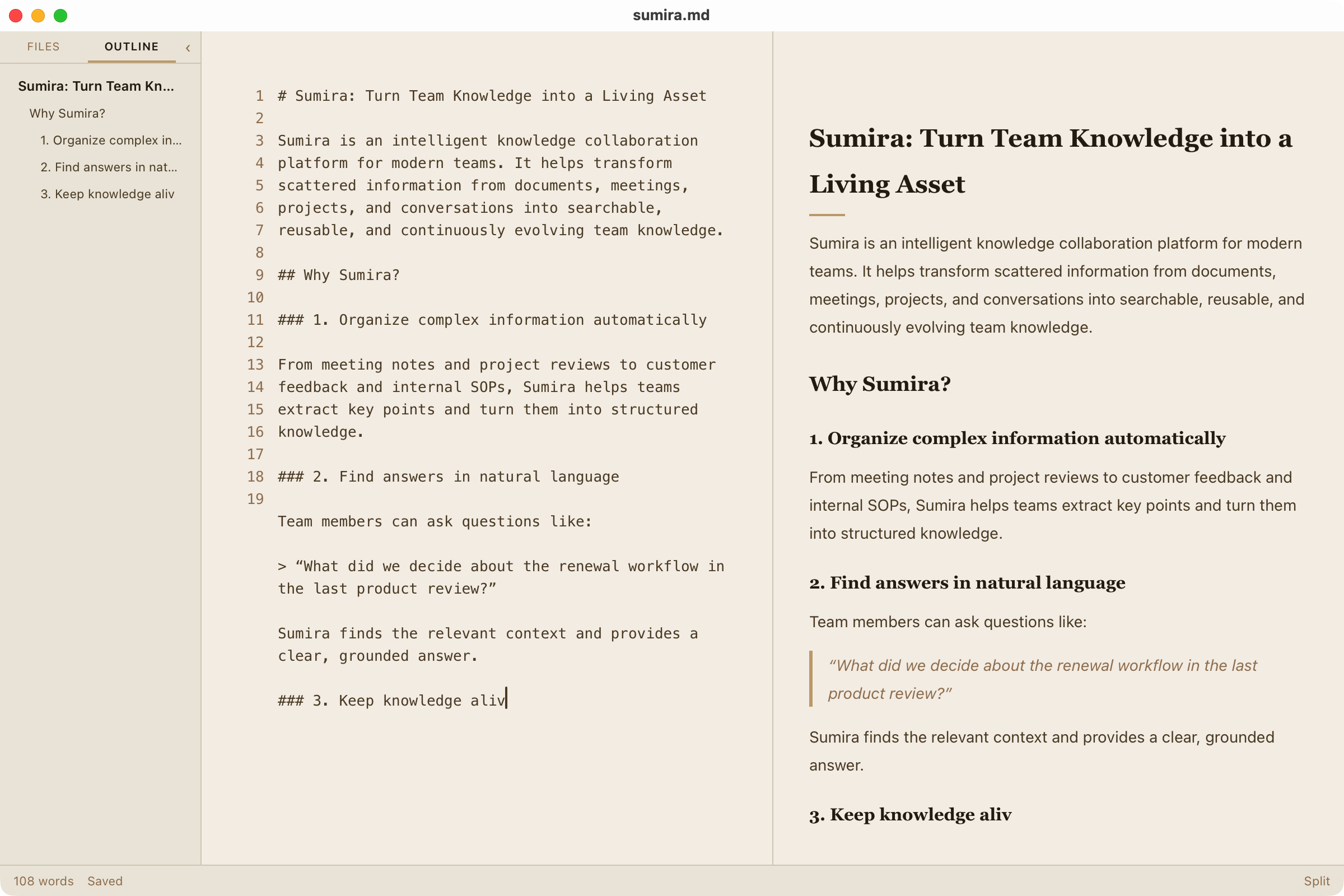1344x896 pixels.
Task: Click the '108 words' counter in status bar
Action: [44, 880]
